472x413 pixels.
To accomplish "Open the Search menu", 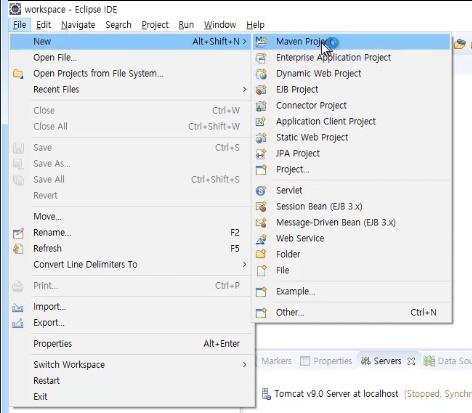I will tap(118, 25).
